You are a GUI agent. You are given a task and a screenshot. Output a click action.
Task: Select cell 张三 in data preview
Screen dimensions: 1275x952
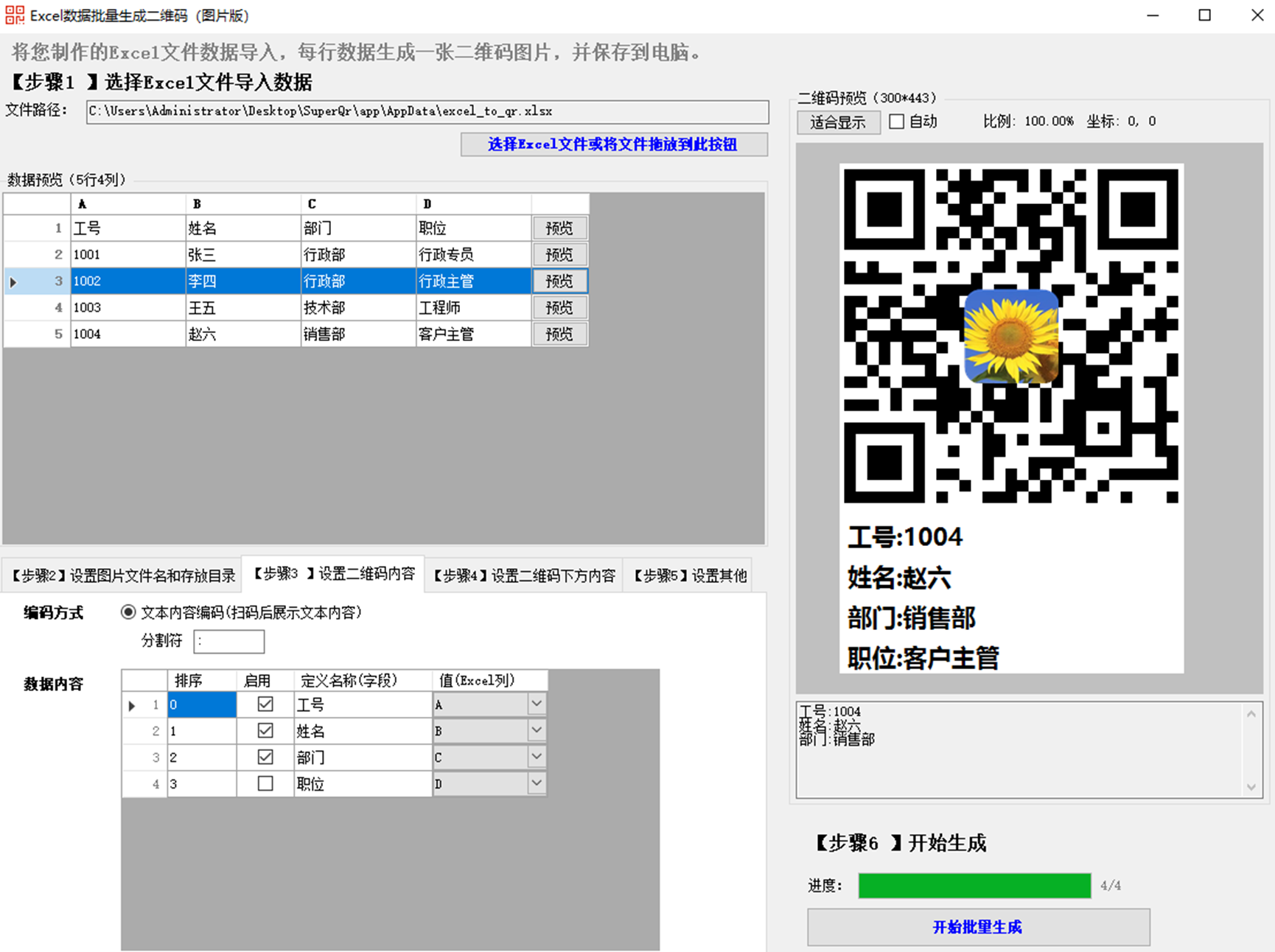click(243, 255)
